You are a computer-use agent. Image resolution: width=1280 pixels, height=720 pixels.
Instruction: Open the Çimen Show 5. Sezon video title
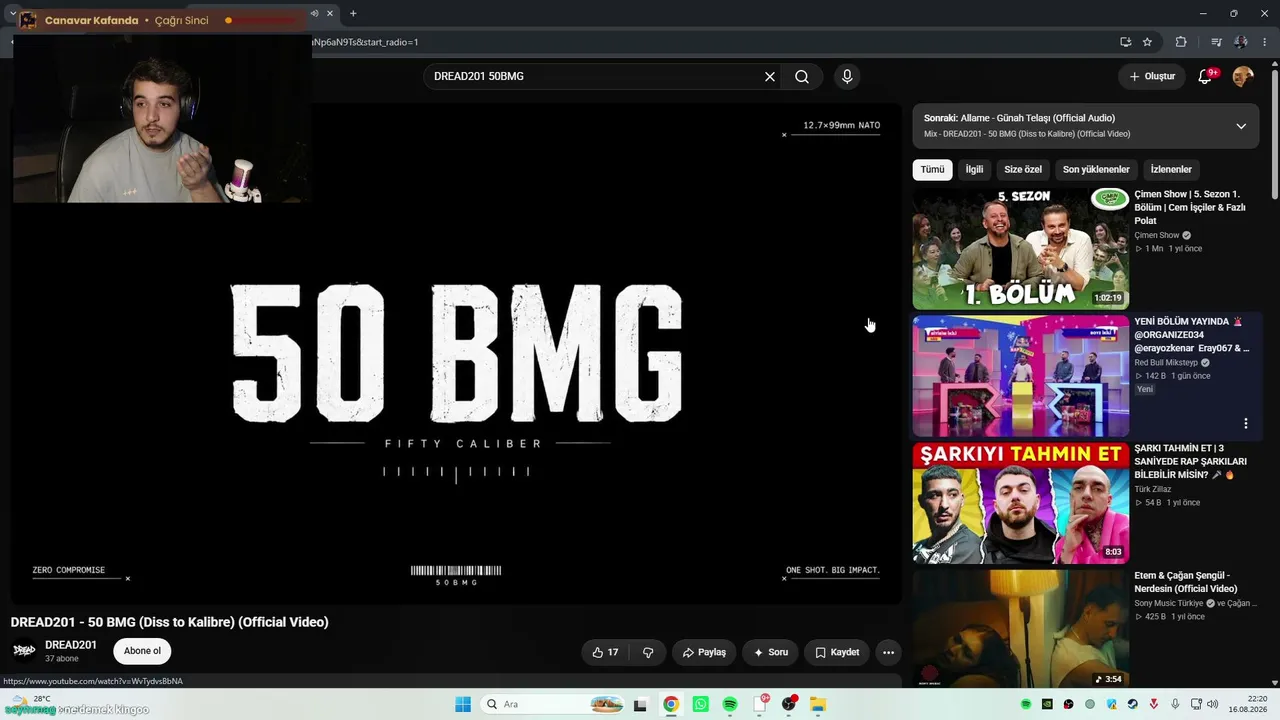click(1190, 207)
